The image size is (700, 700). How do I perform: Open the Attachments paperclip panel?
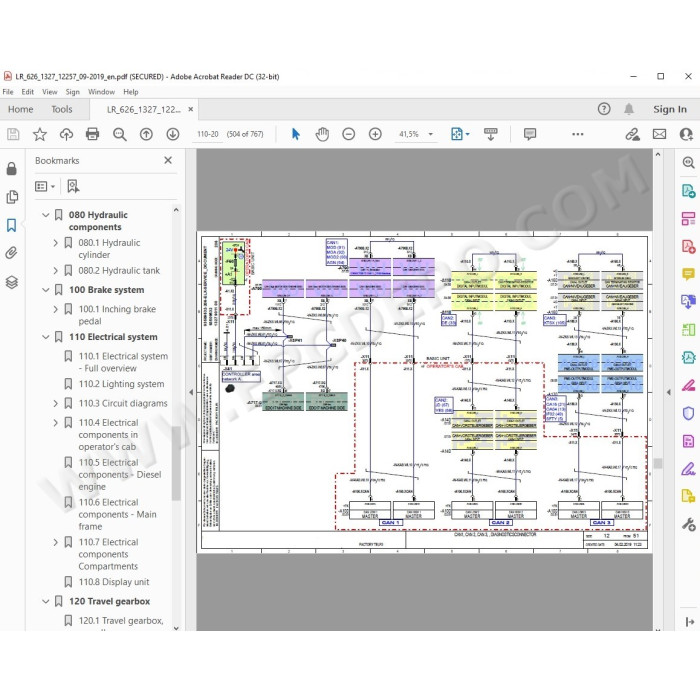click(x=12, y=253)
